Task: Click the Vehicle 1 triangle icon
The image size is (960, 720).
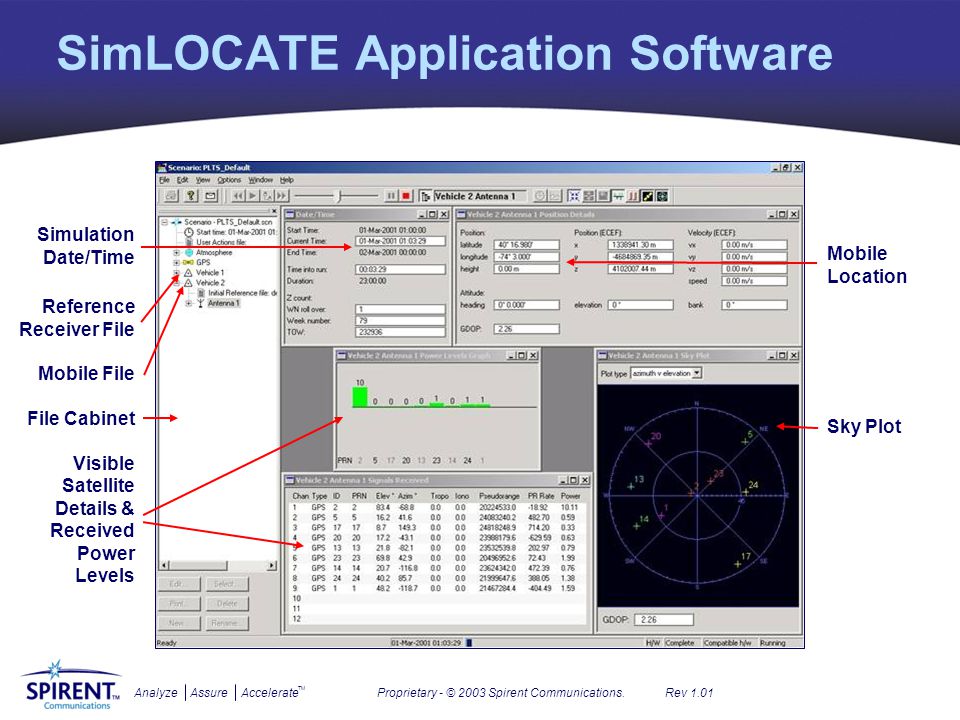Action: [x=189, y=272]
